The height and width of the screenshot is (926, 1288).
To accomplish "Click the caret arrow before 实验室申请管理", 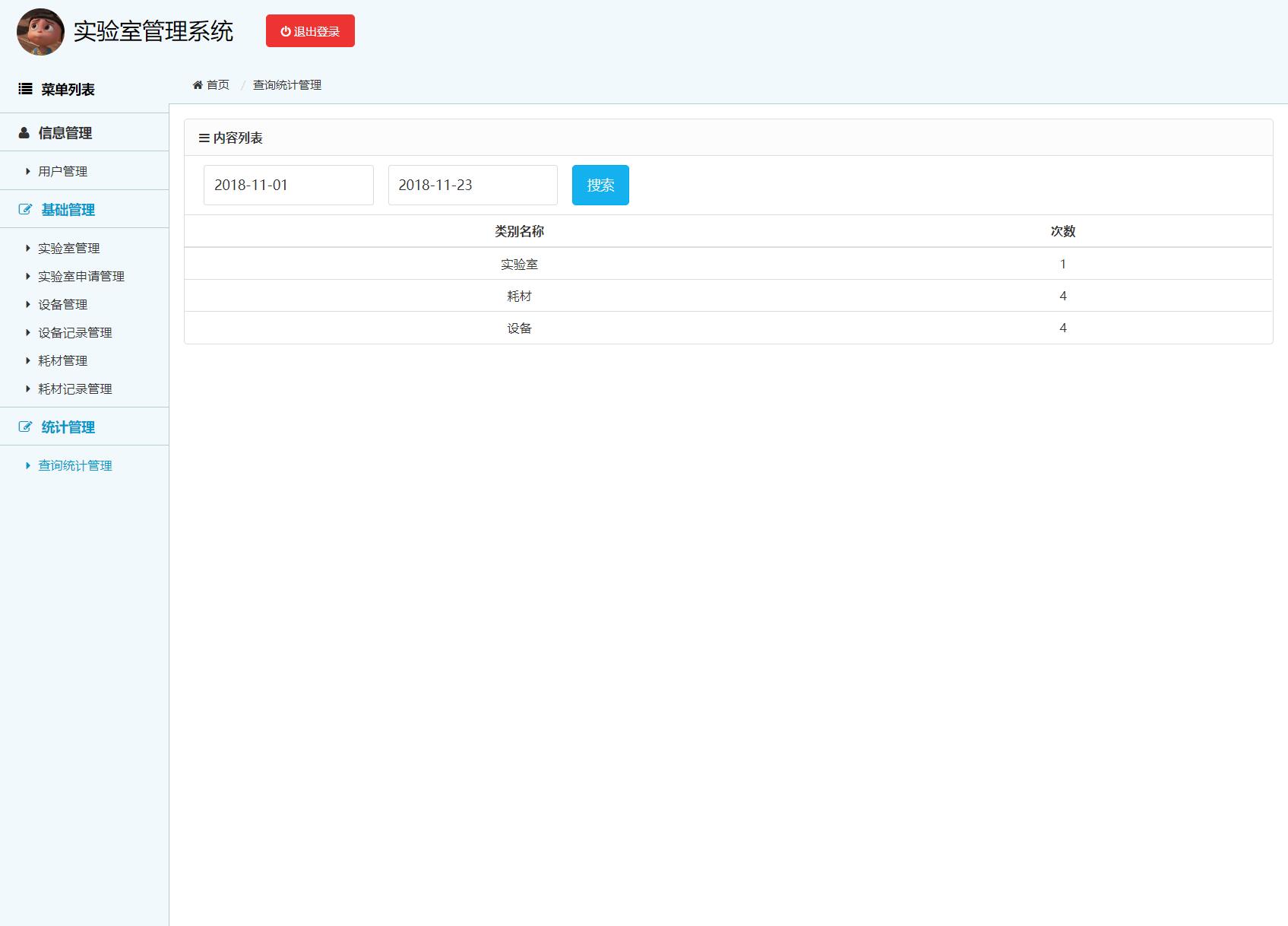I will 28,276.
